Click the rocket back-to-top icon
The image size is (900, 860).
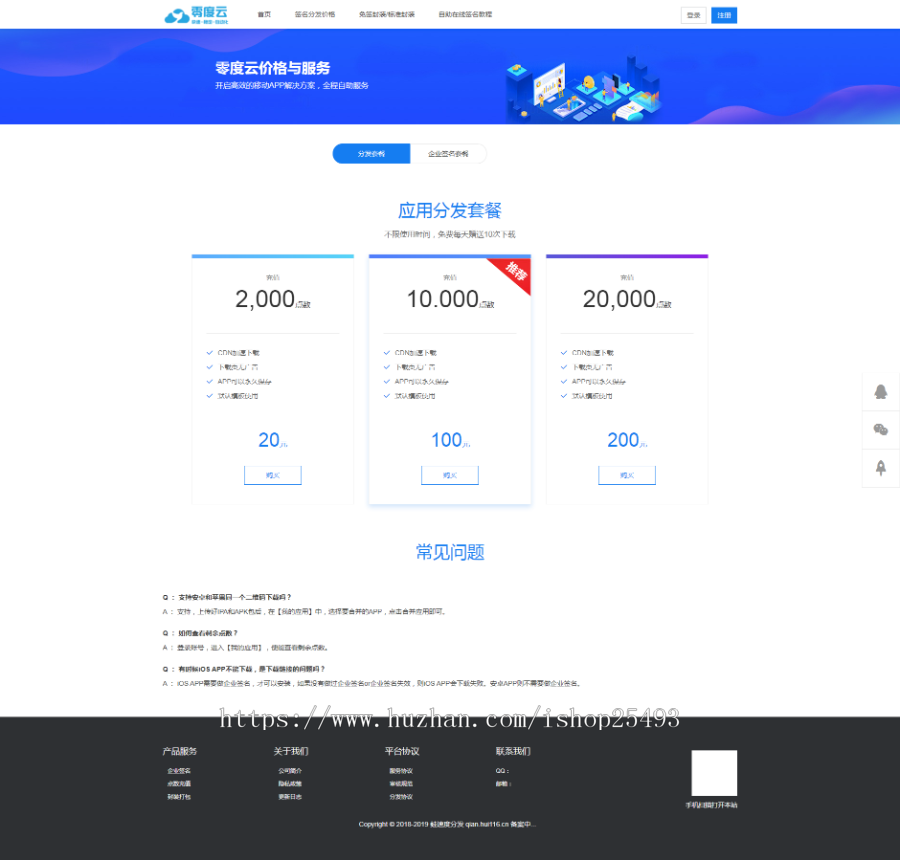click(x=880, y=468)
